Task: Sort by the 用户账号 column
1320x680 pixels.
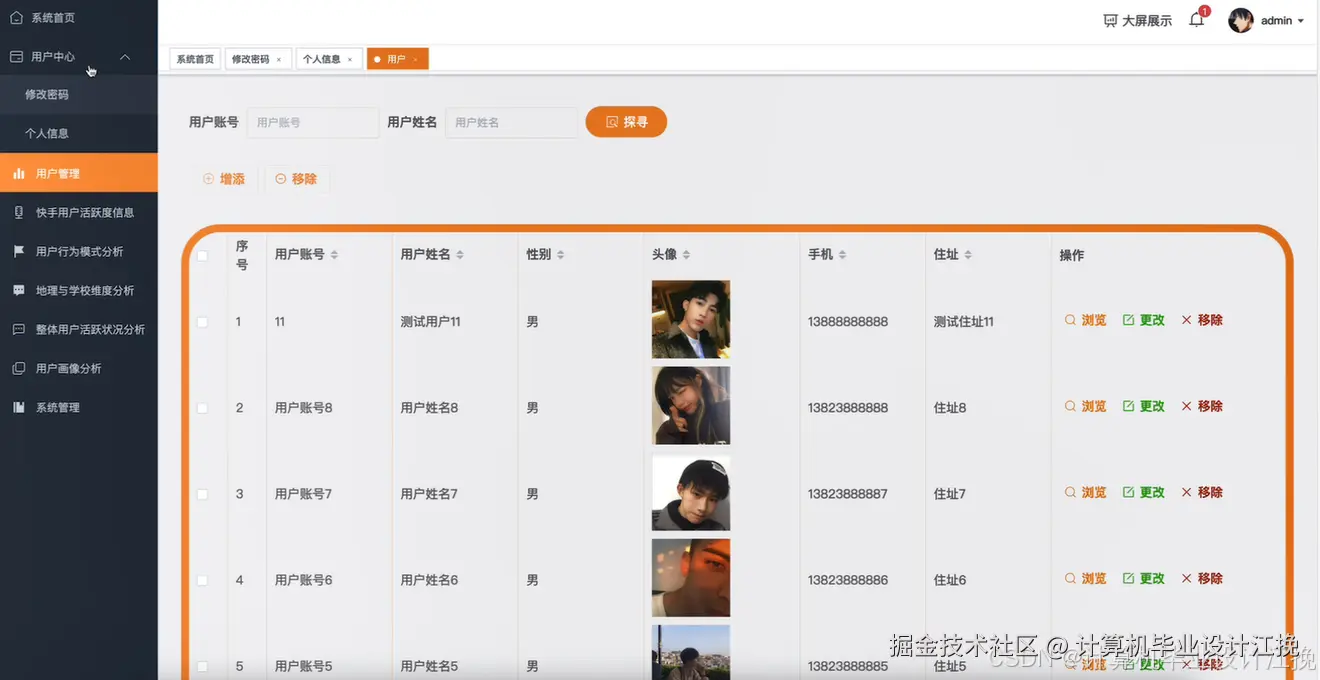Action: [334, 255]
